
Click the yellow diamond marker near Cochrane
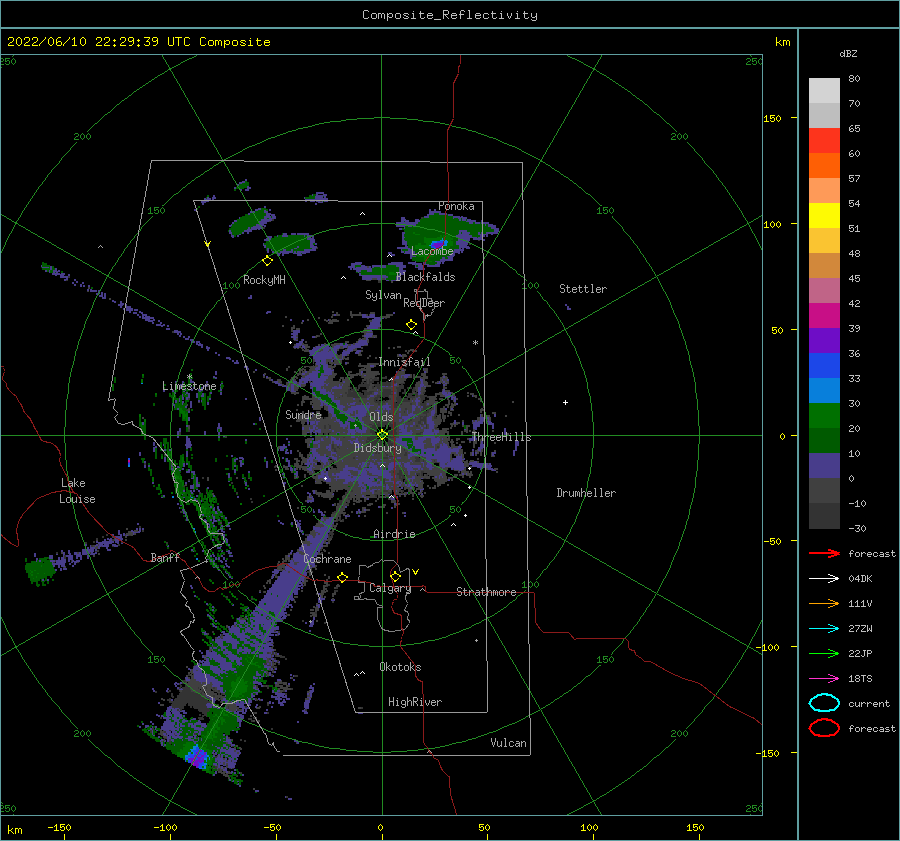343,577
